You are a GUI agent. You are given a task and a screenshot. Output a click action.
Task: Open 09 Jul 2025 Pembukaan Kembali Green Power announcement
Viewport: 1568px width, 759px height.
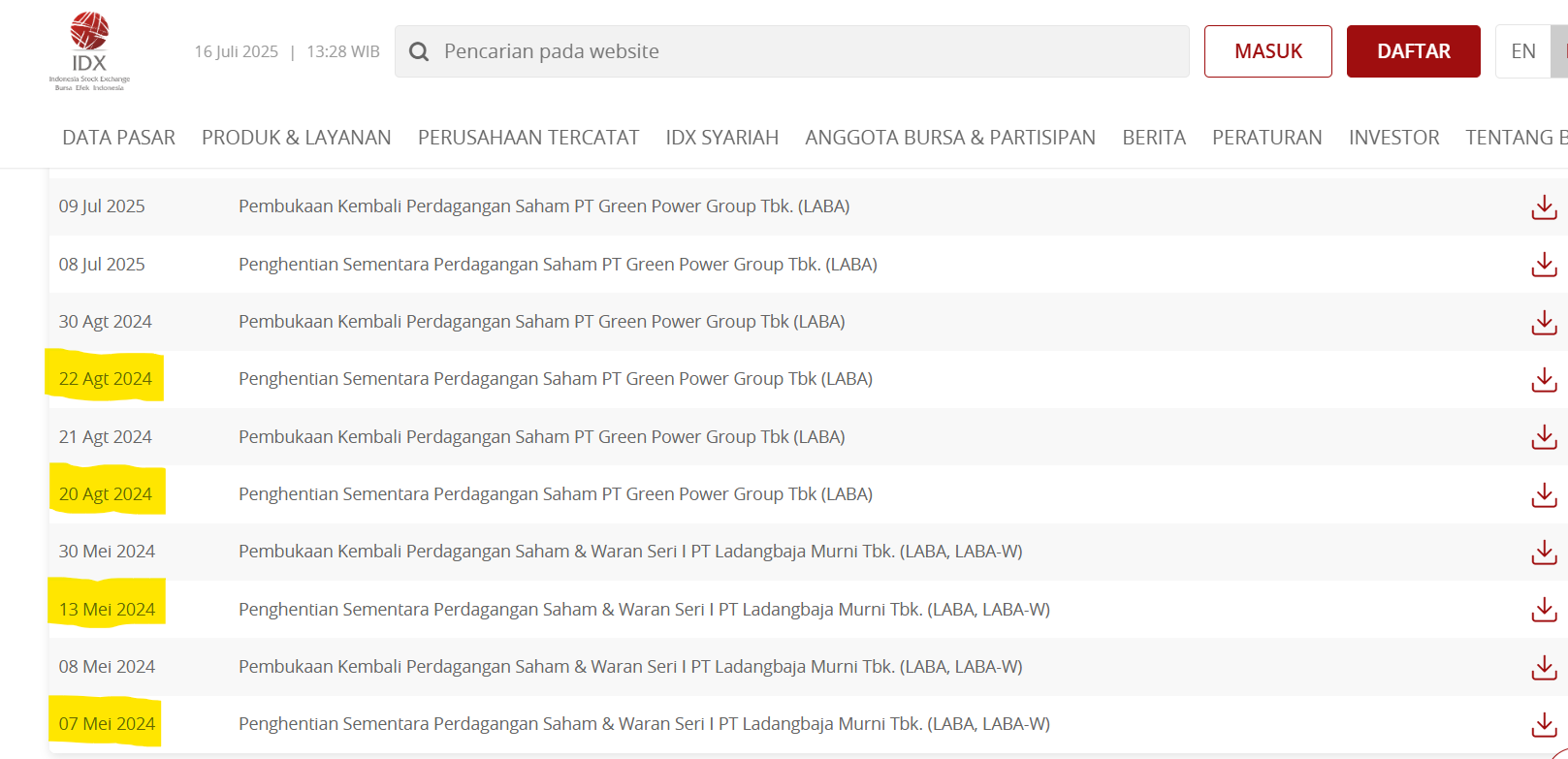pyautogui.click(x=544, y=206)
